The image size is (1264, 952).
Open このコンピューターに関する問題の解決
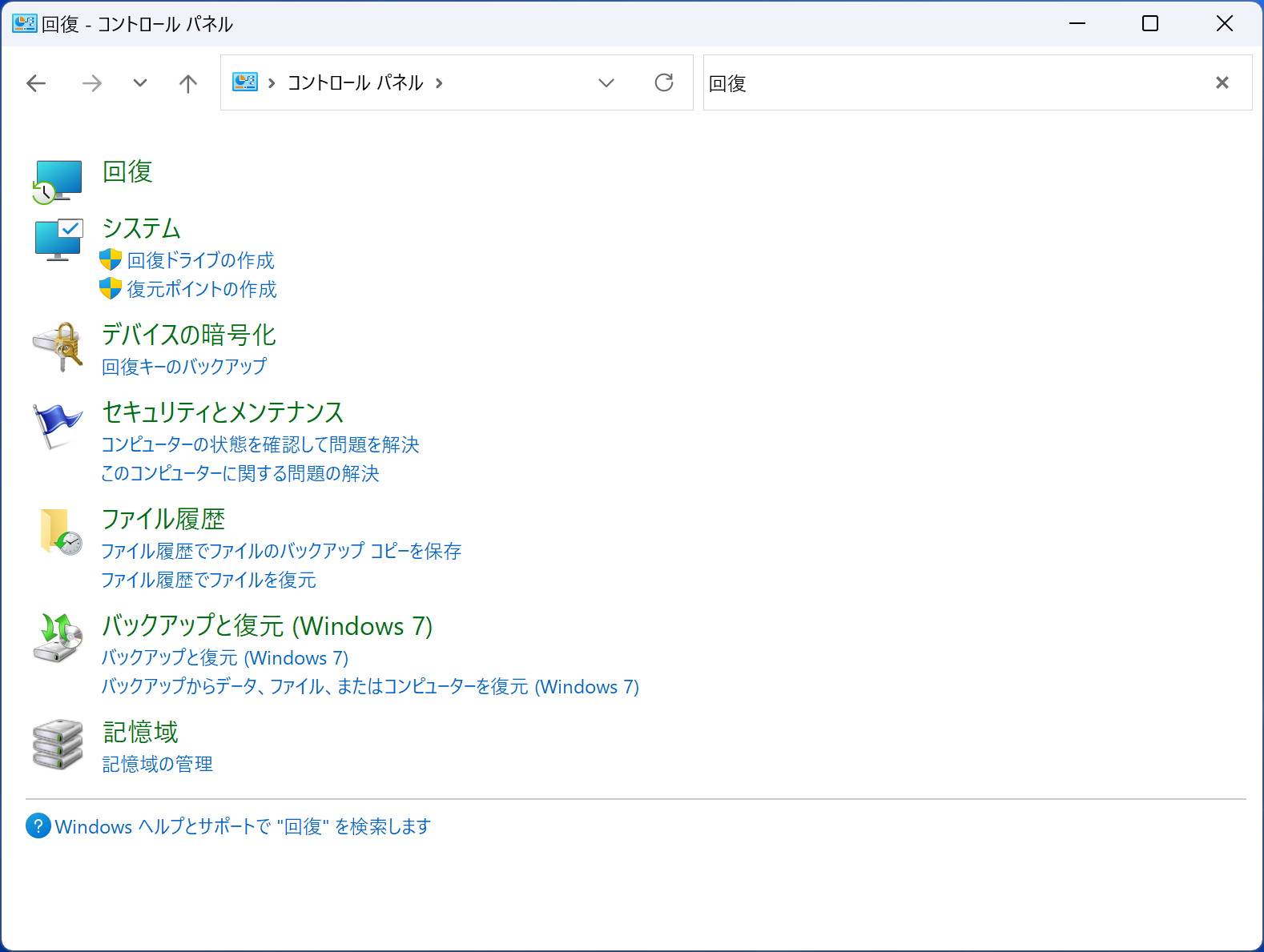click(240, 473)
